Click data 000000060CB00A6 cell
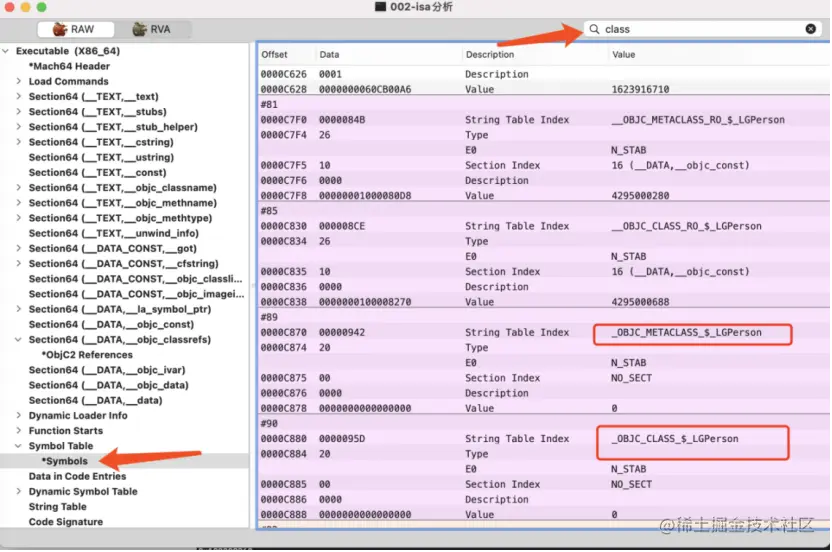832x552 pixels. (x=365, y=90)
